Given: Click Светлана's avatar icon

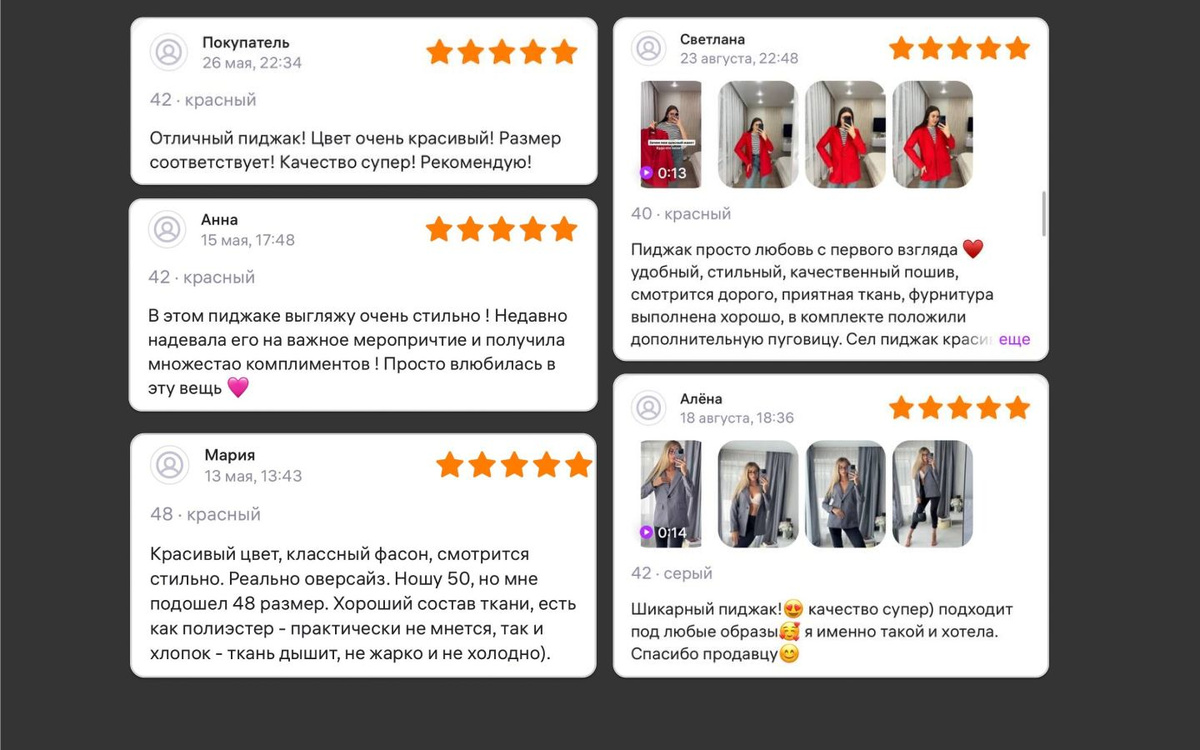Looking at the screenshot, I should tap(649, 48).
